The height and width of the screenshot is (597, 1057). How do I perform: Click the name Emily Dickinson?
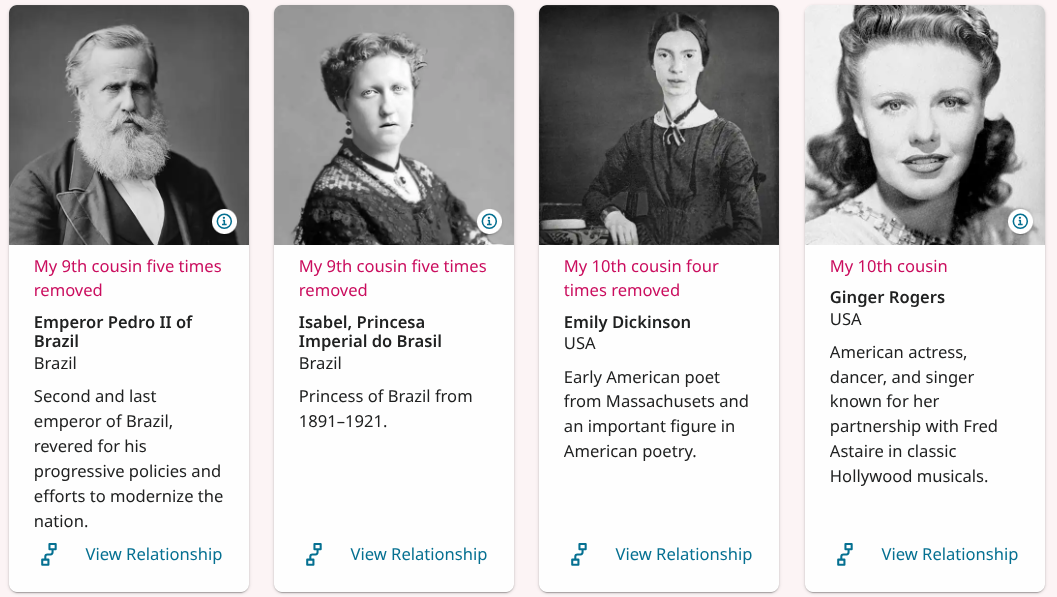coord(627,322)
